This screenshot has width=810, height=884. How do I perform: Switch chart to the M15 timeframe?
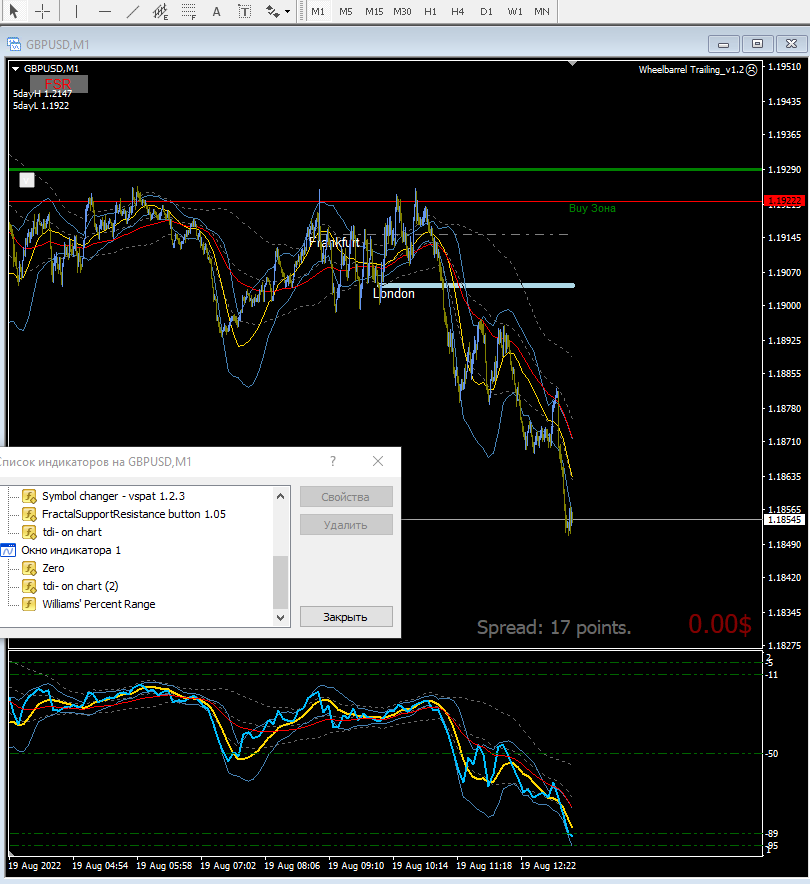373,12
